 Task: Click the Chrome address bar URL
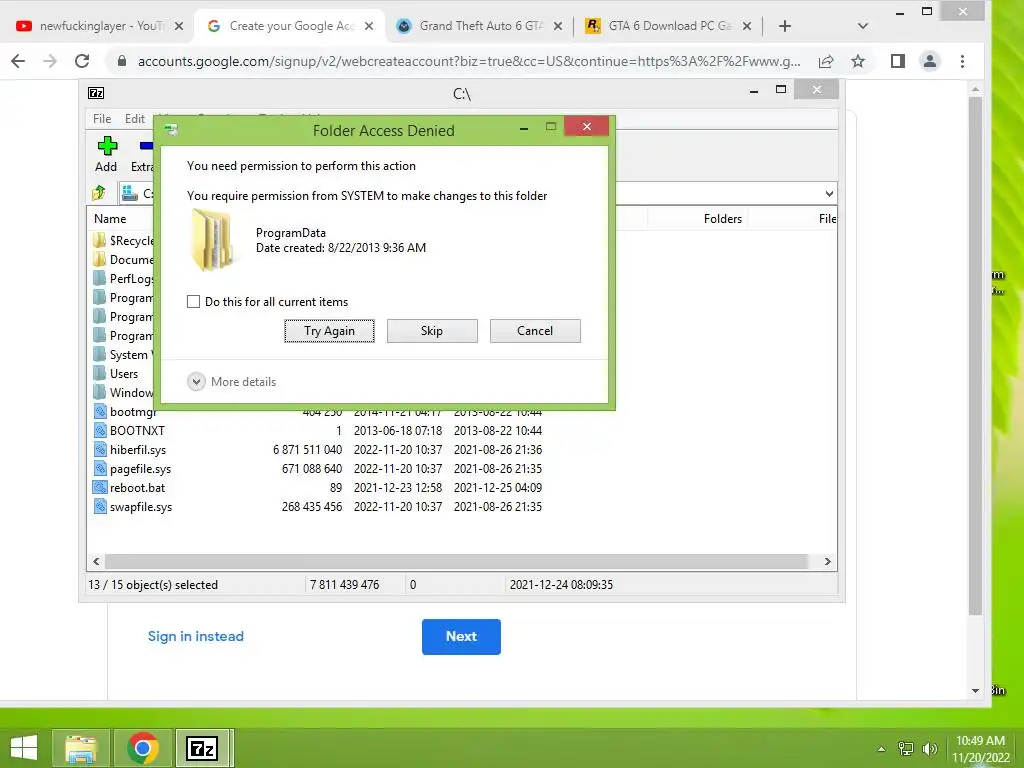point(469,61)
